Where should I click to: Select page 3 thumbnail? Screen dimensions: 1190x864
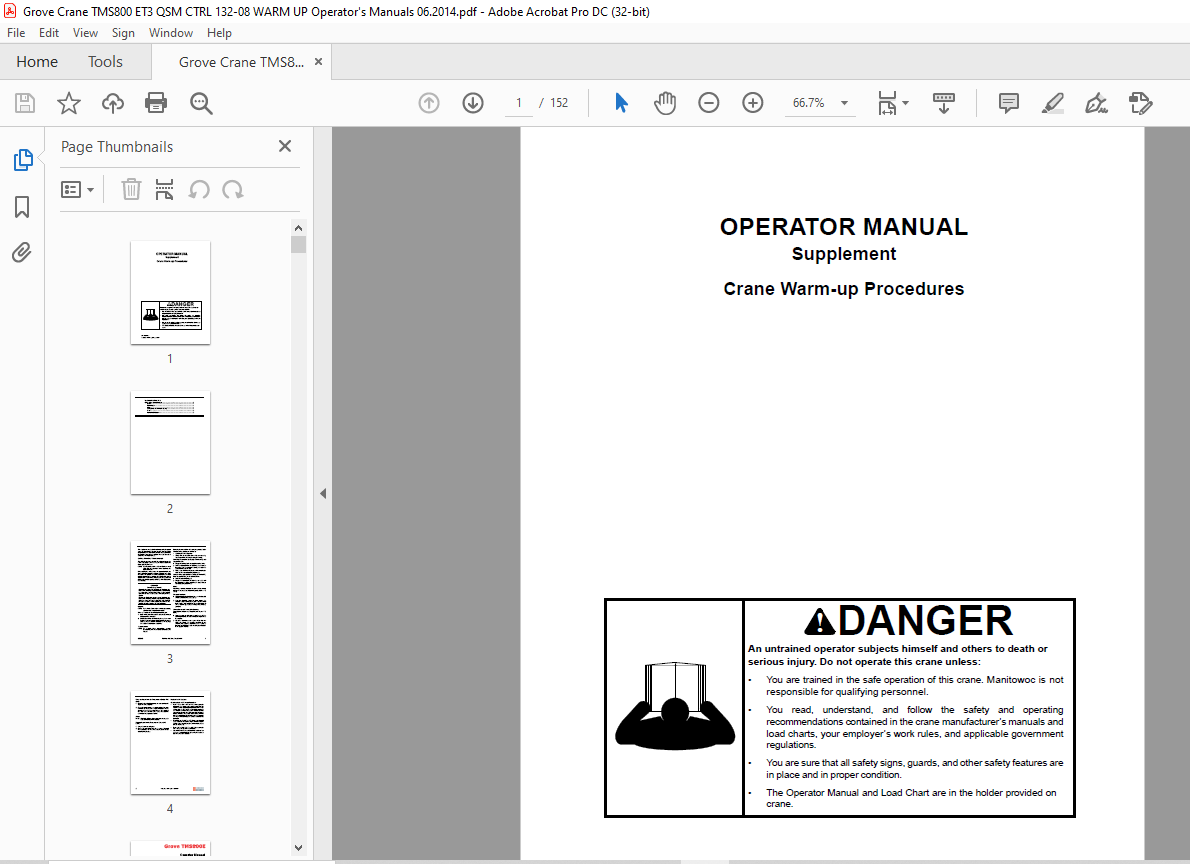(170, 593)
